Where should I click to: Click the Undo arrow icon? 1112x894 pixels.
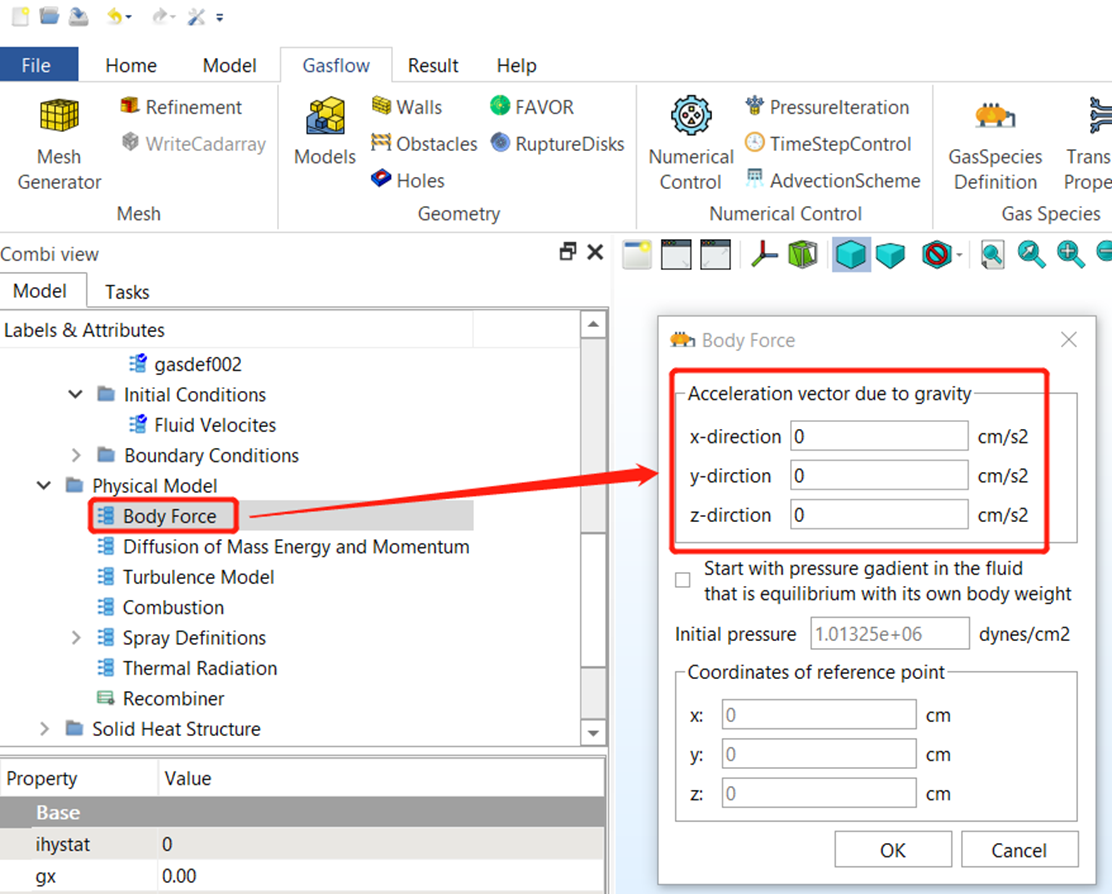tap(113, 16)
